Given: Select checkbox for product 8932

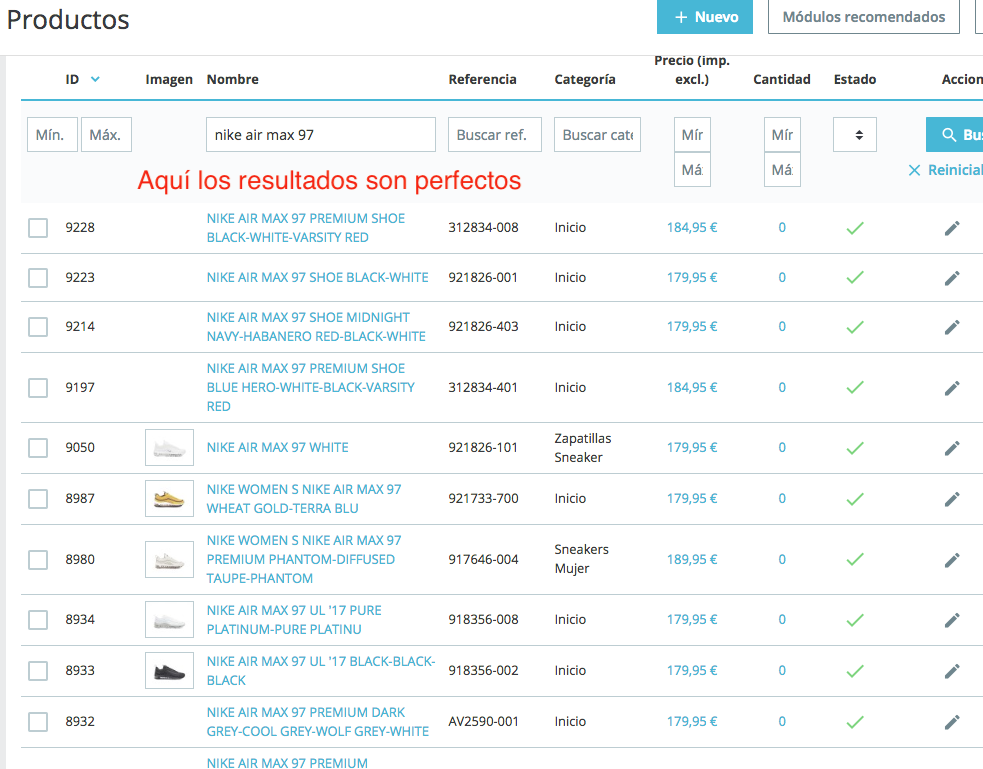Looking at the screenshot, I should (x=38, y=721).
